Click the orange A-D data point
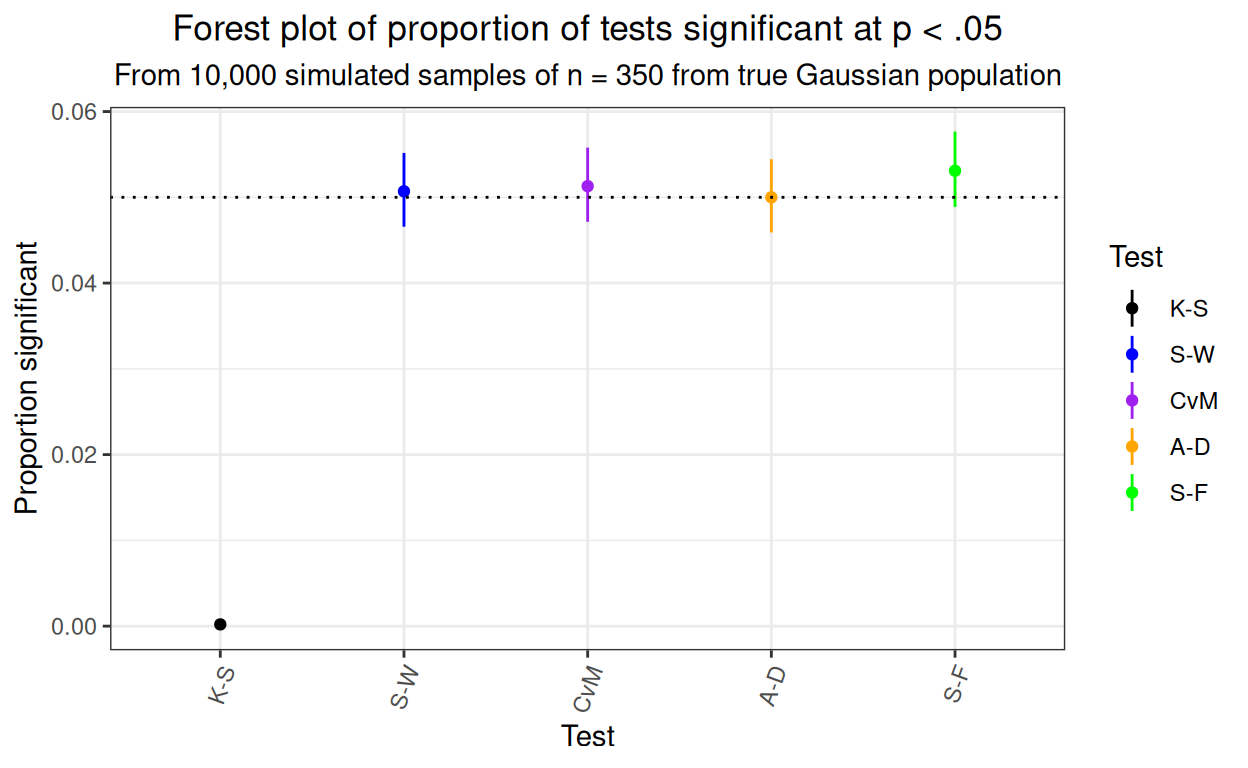The width and height of the screenshot is (1248, 768). pos(771,197)
